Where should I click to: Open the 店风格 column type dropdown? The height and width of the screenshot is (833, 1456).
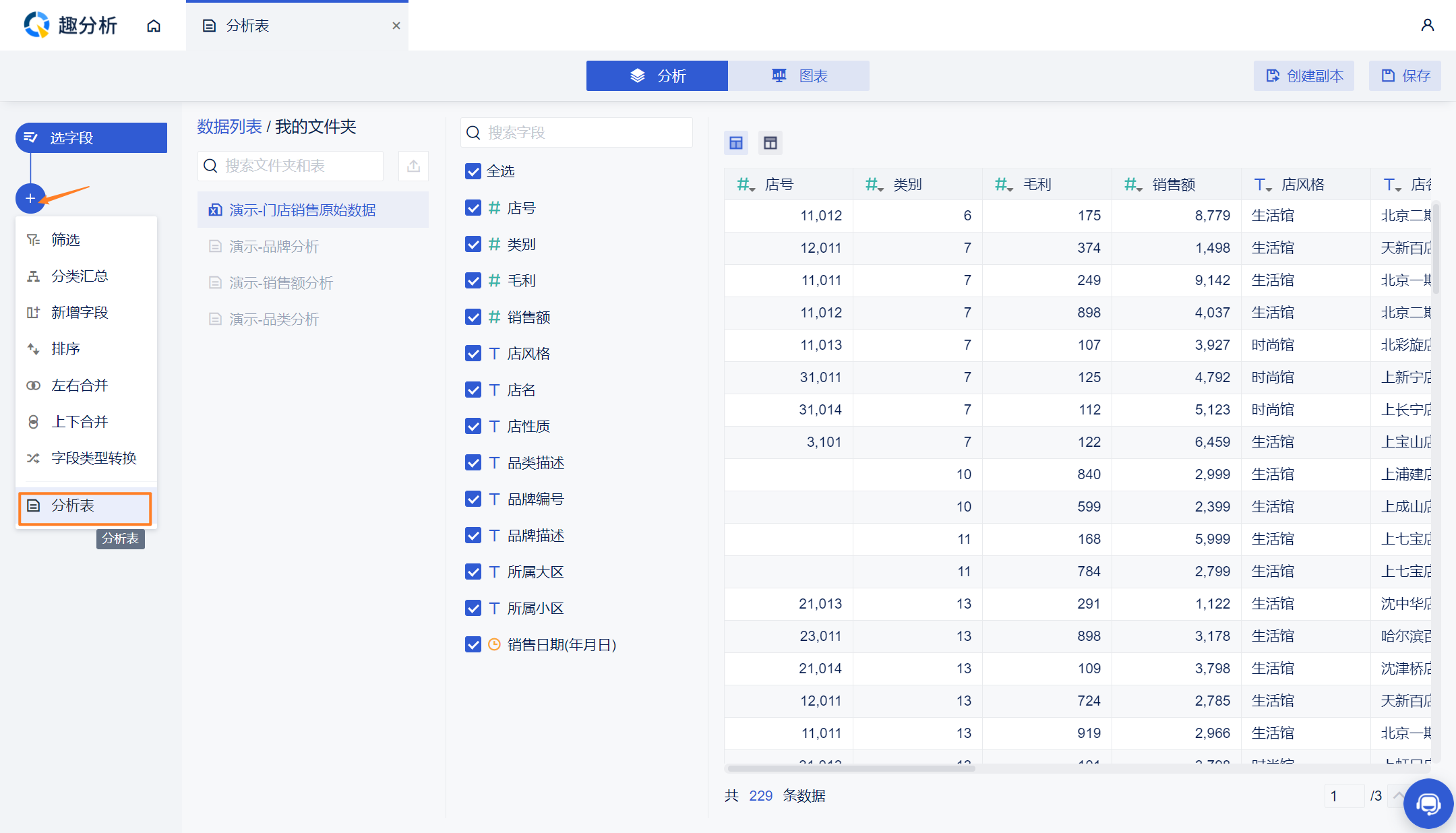pyautogui.click(x=1263, y=185)
